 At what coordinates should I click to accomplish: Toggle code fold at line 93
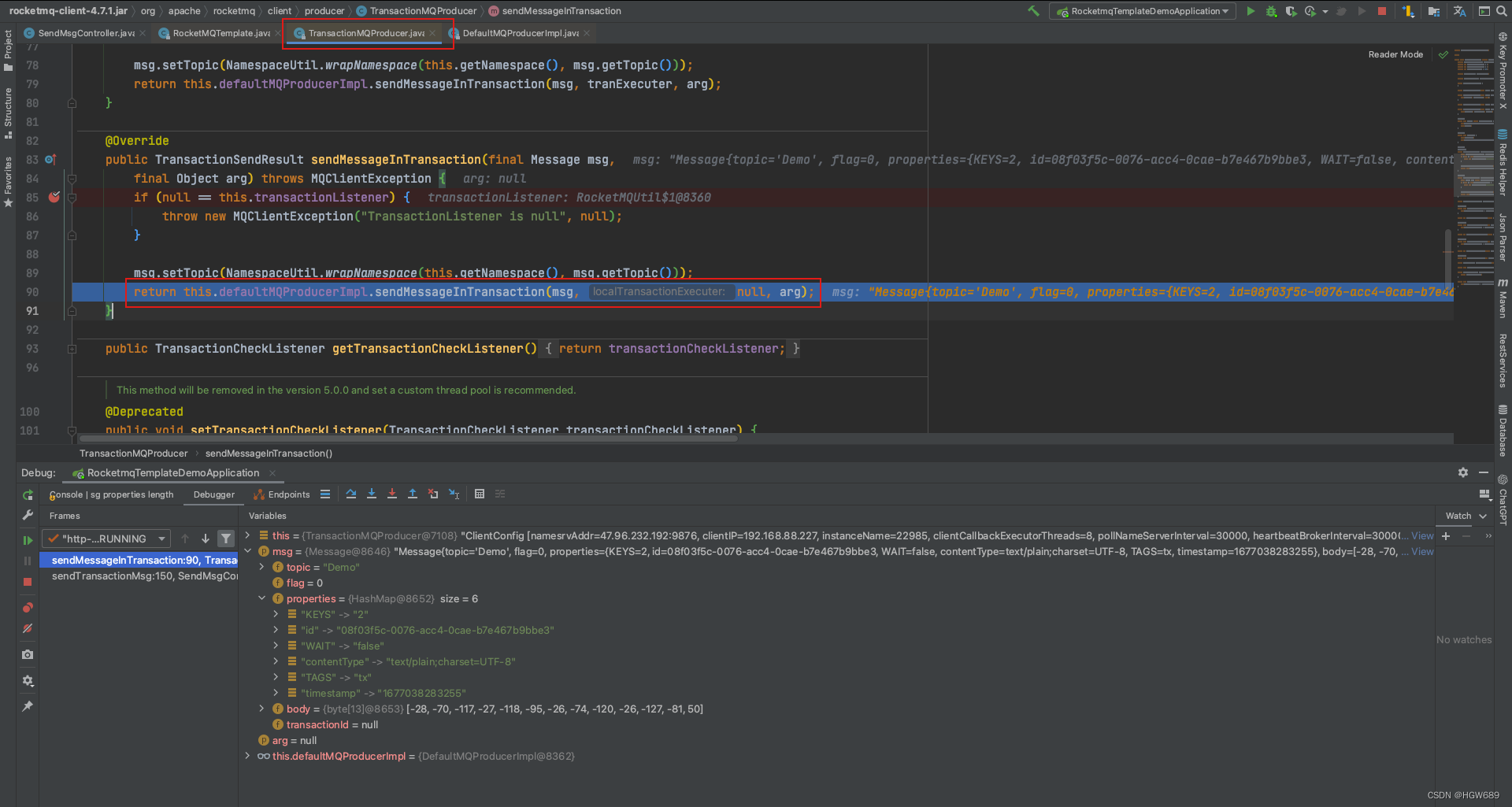coord(72,349)
